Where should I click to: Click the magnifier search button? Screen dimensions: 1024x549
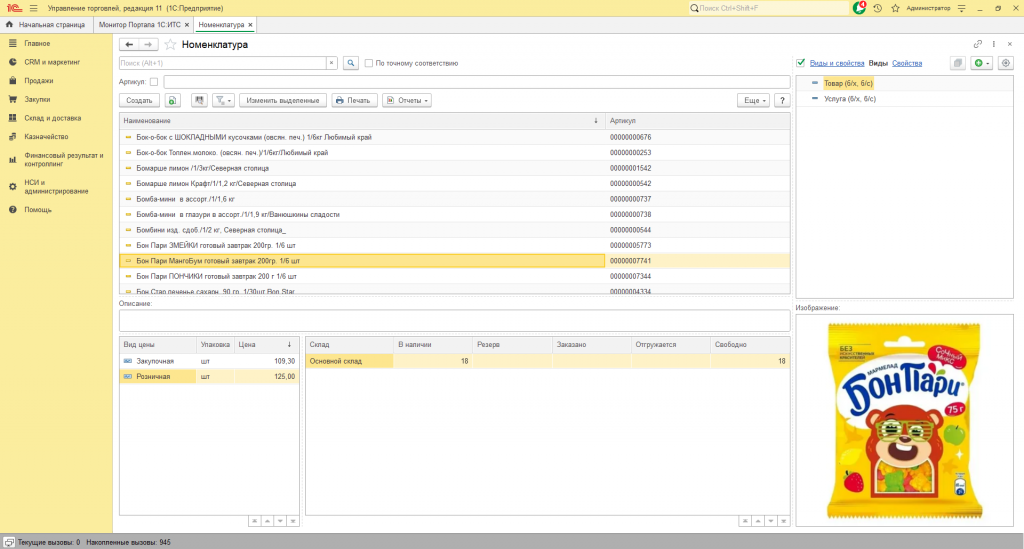click(351, 63)
